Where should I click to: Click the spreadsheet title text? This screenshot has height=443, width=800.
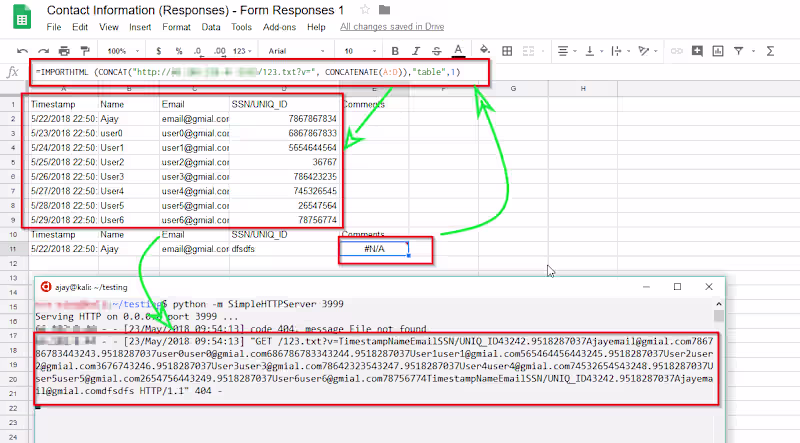(195, 10)
